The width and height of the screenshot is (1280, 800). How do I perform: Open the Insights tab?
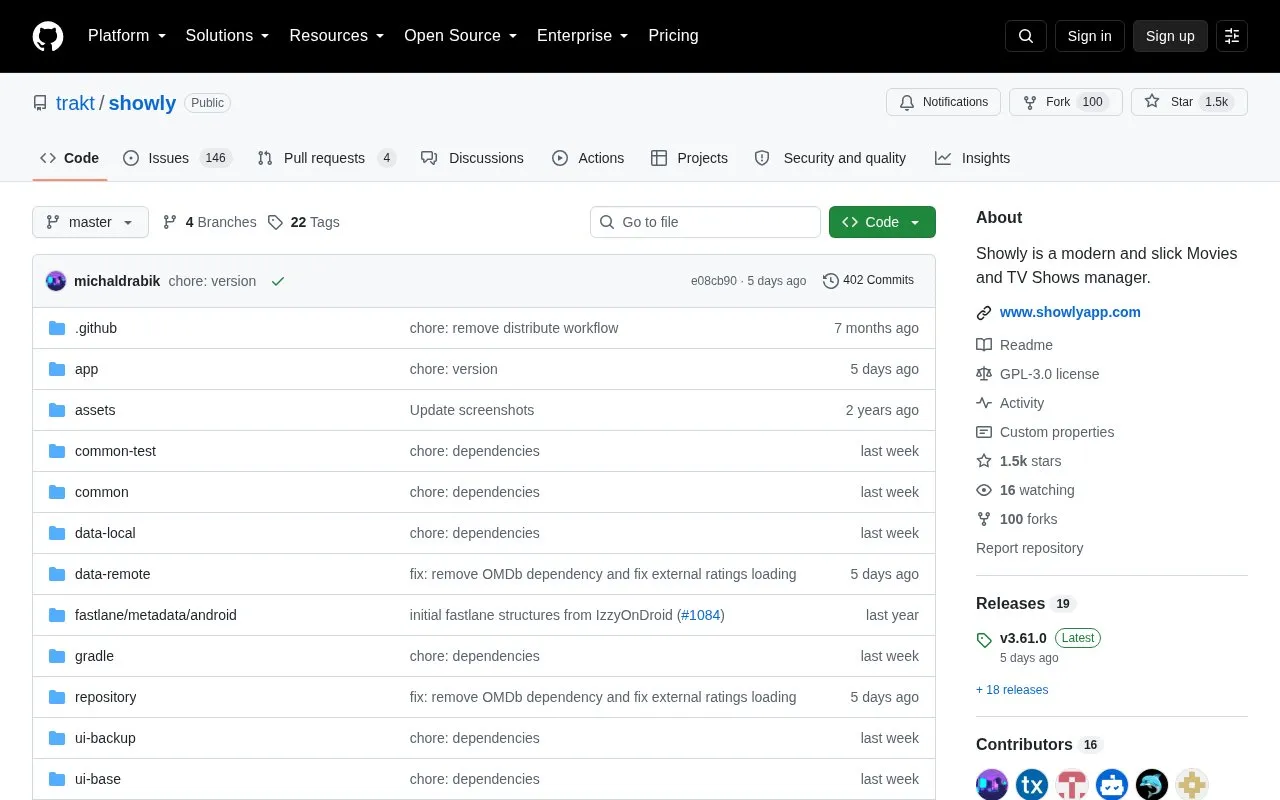972,158
